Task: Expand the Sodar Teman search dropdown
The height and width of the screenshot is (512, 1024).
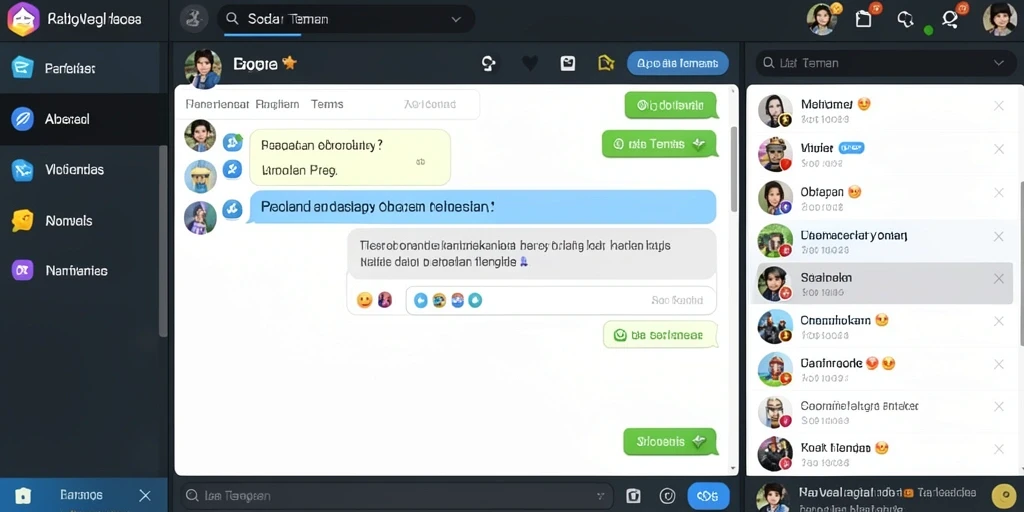Action: tap(456, 20)
